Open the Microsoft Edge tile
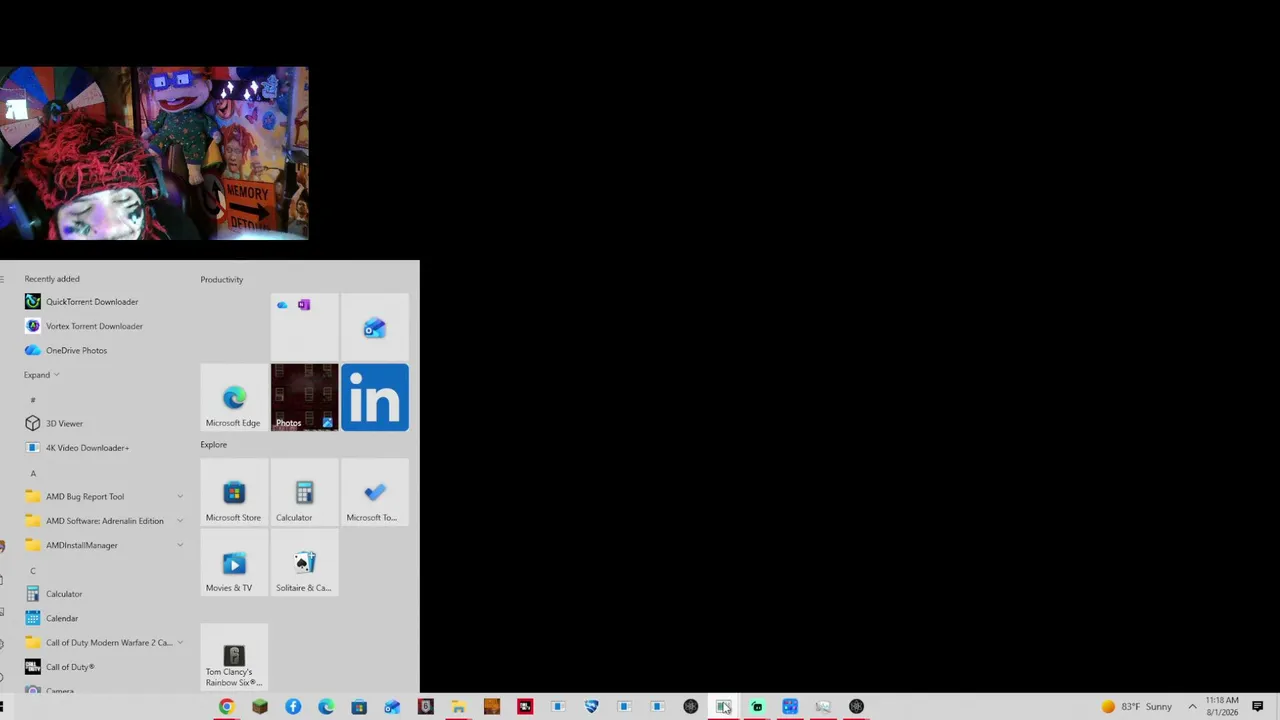Screen dimensions: 1280x720 234,397
